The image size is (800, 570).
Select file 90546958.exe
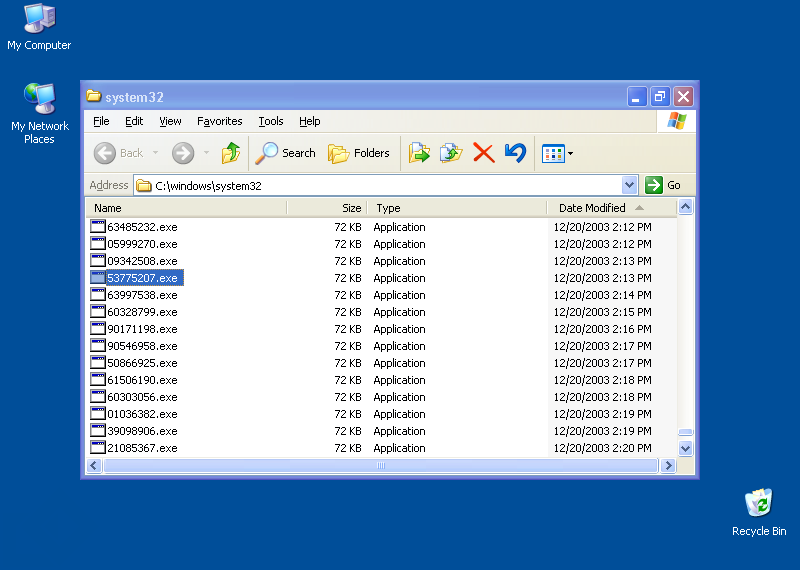pos(142,346)
